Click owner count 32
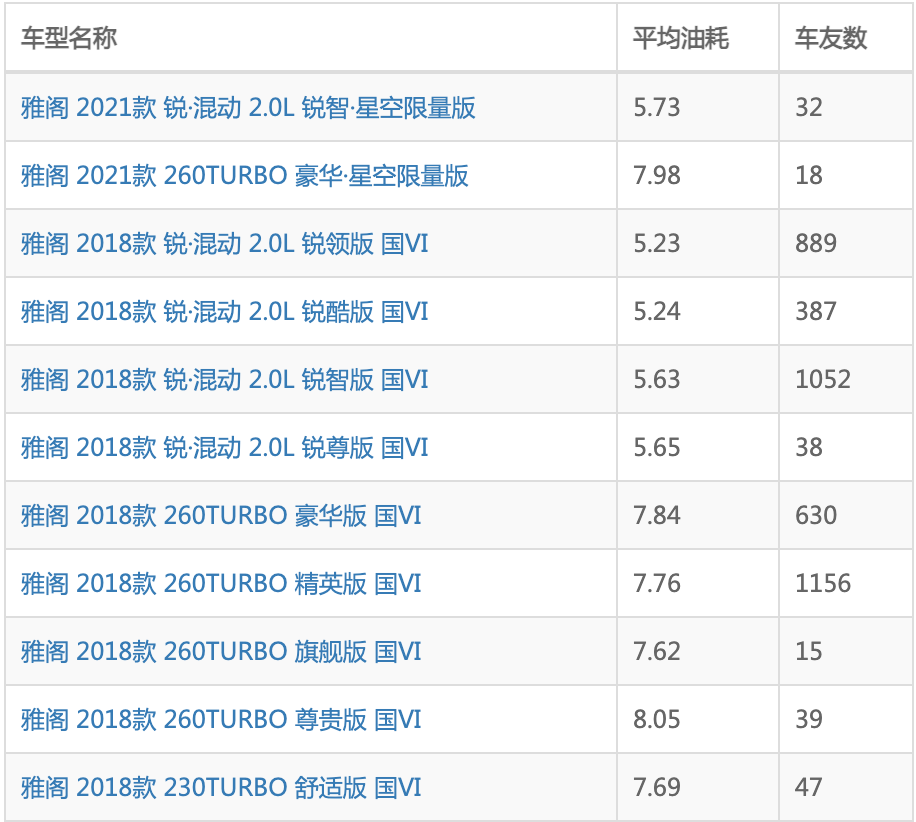The width and height of the screenshot is (916, 822). (809, 107)
